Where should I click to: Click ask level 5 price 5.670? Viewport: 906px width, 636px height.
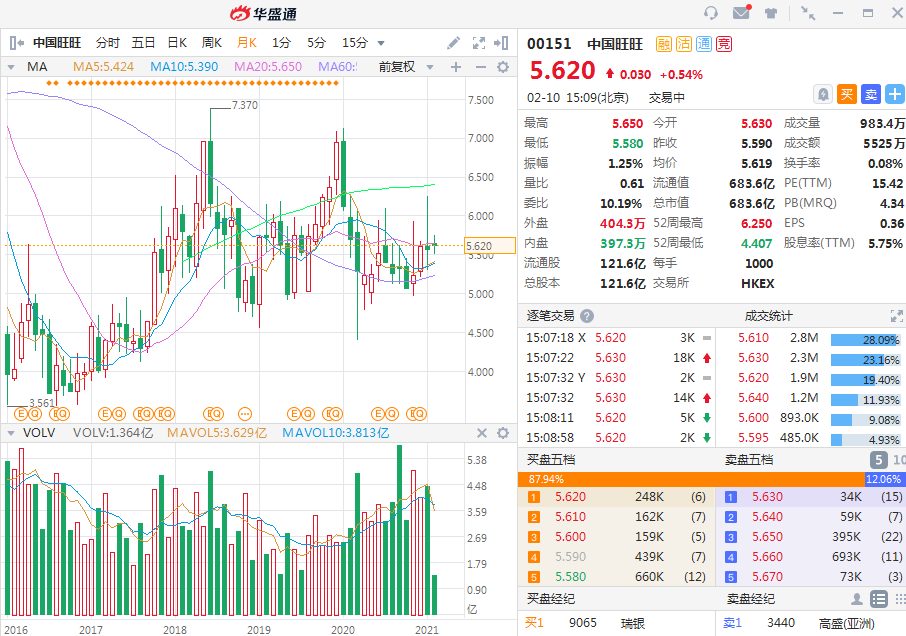click(767, 577)
